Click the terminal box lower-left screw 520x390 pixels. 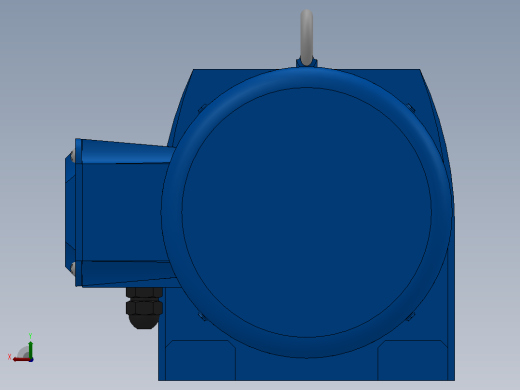pos(72,268)
